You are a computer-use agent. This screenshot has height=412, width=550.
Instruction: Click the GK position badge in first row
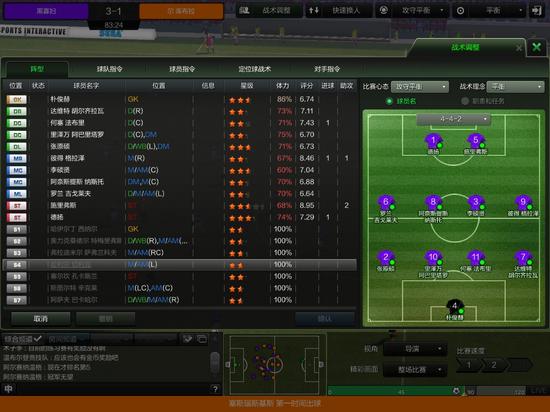tap(17, 100)
